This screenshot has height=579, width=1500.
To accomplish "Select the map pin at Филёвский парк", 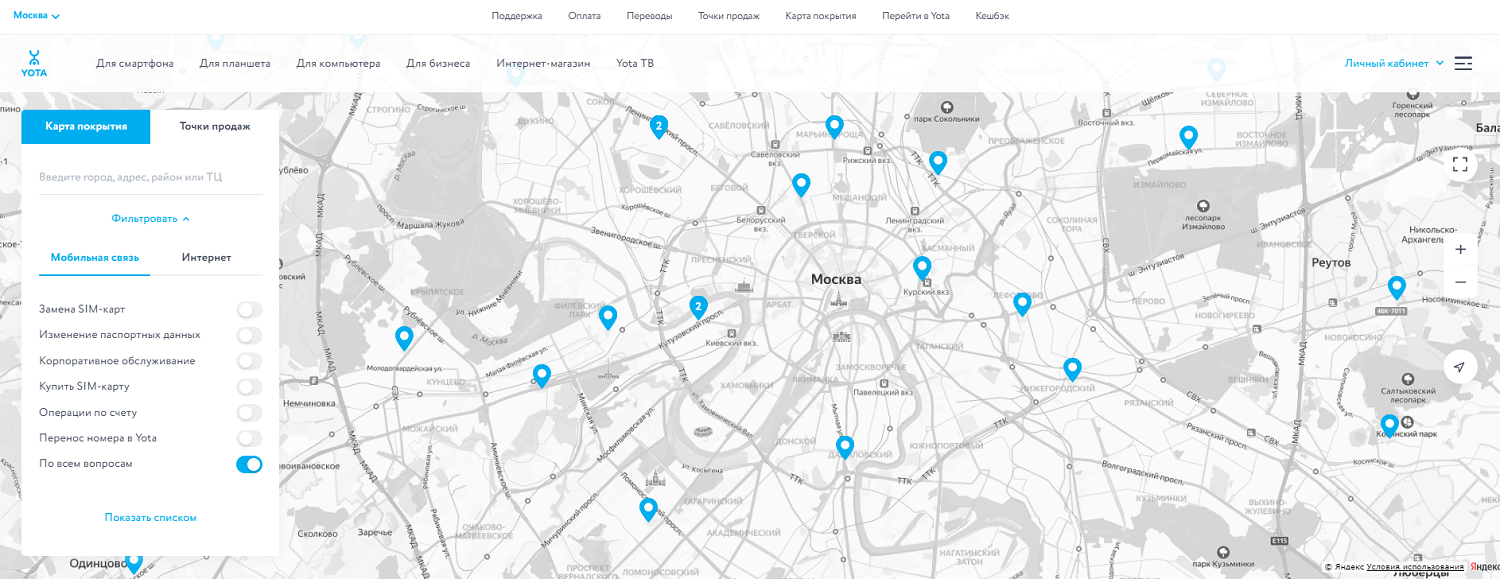I will point(608,318).
